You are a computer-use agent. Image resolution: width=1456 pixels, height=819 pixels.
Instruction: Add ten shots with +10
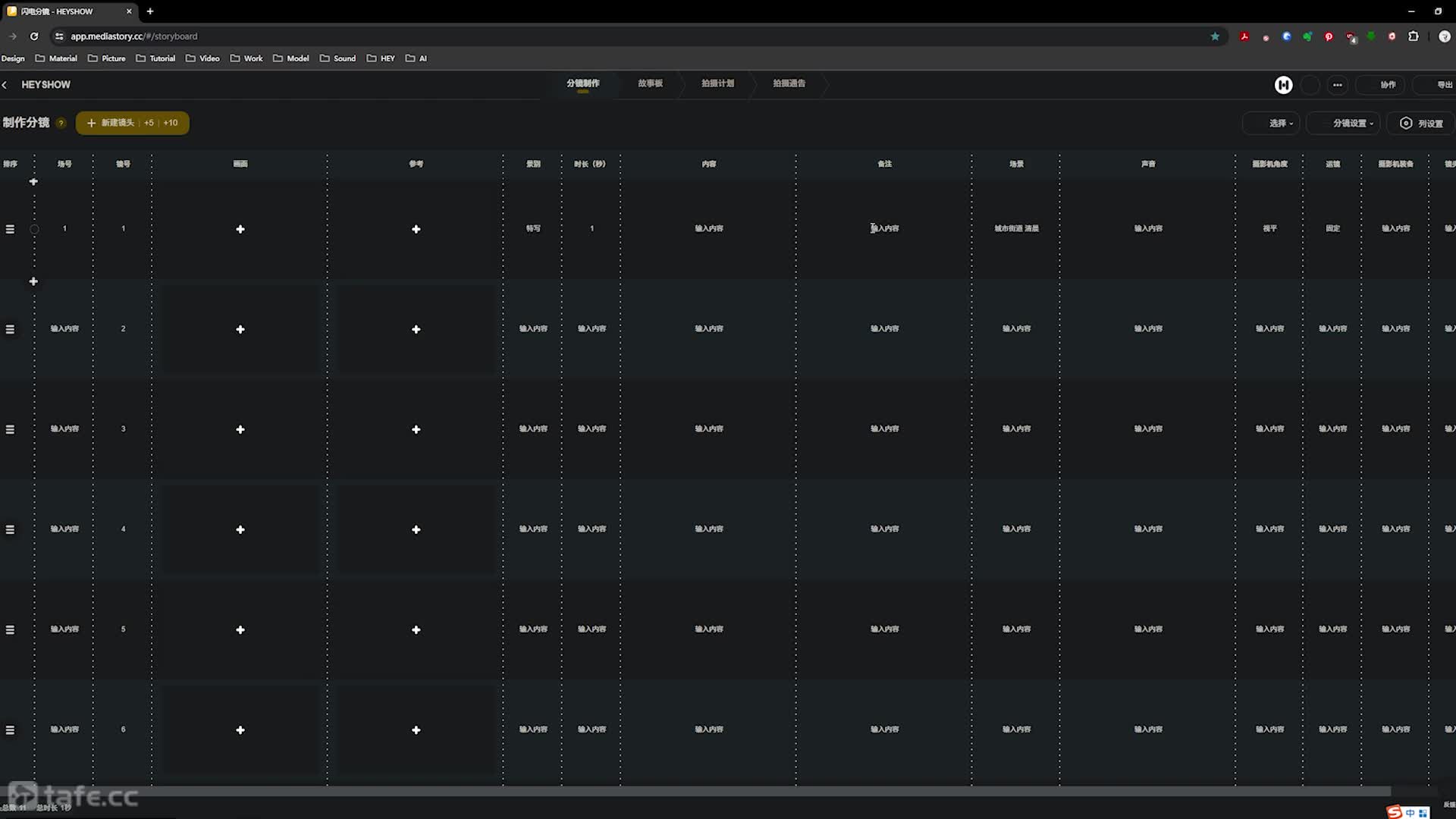[171, 123]
